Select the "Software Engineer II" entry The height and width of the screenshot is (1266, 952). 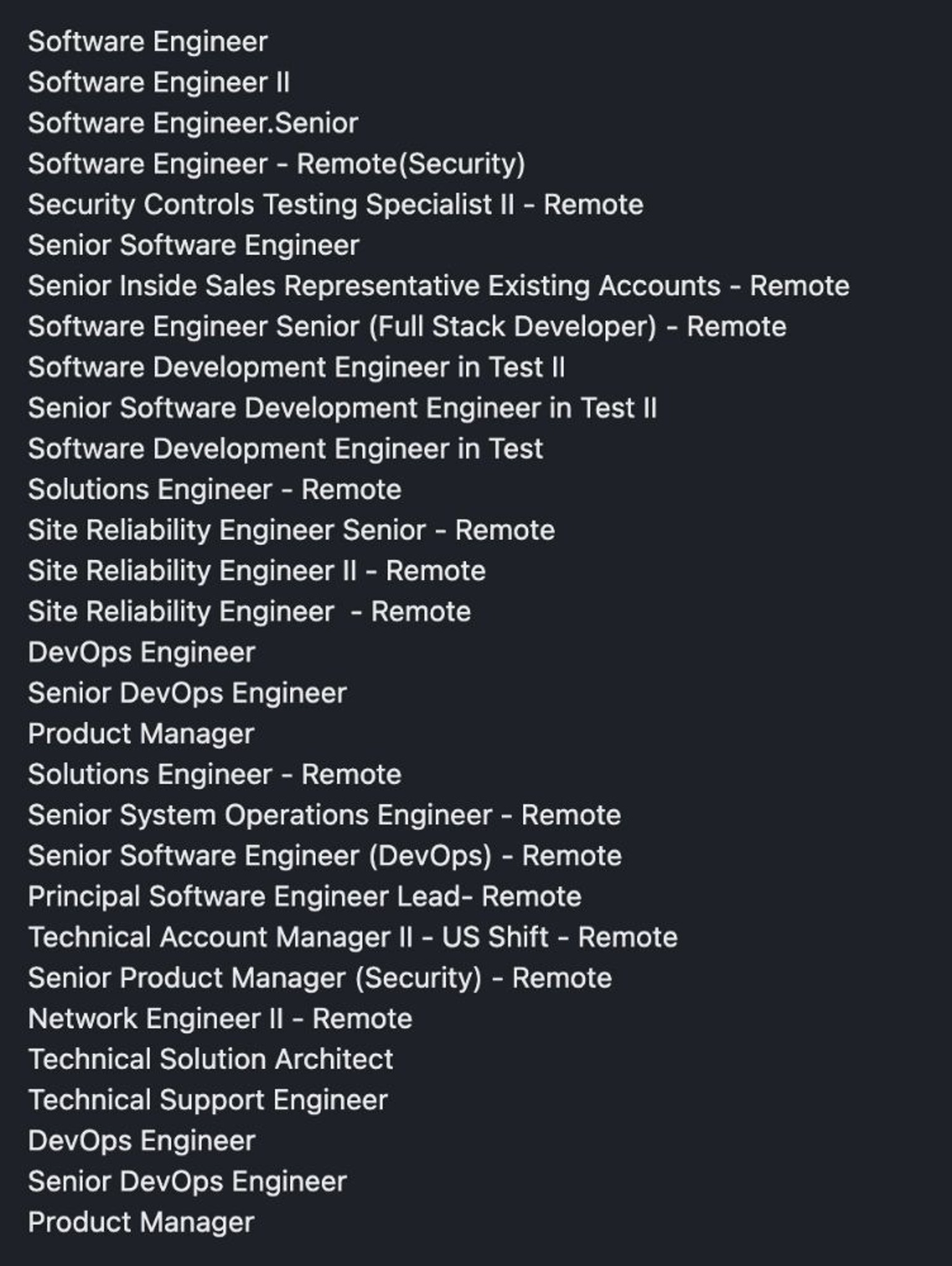[159, 83]
